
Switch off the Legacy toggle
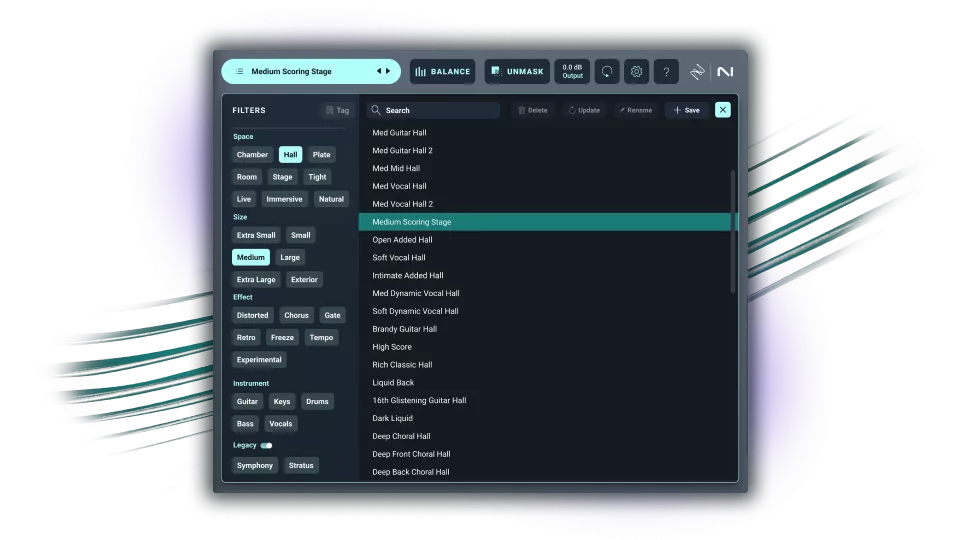pyautogui.click(x=266, y=446)
